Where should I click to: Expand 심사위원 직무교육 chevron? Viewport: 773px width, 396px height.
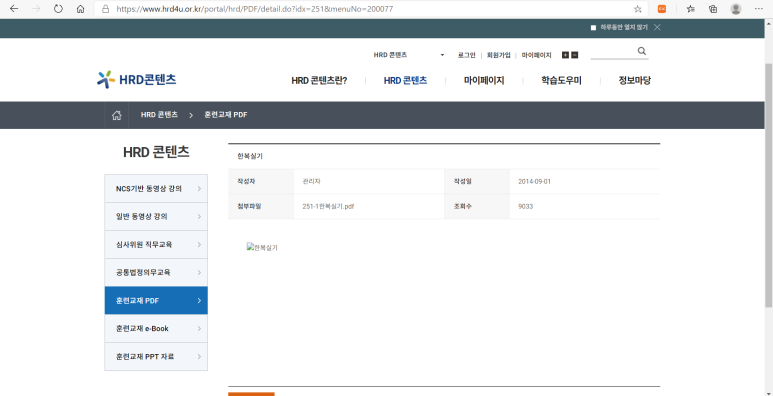[199, 245]
